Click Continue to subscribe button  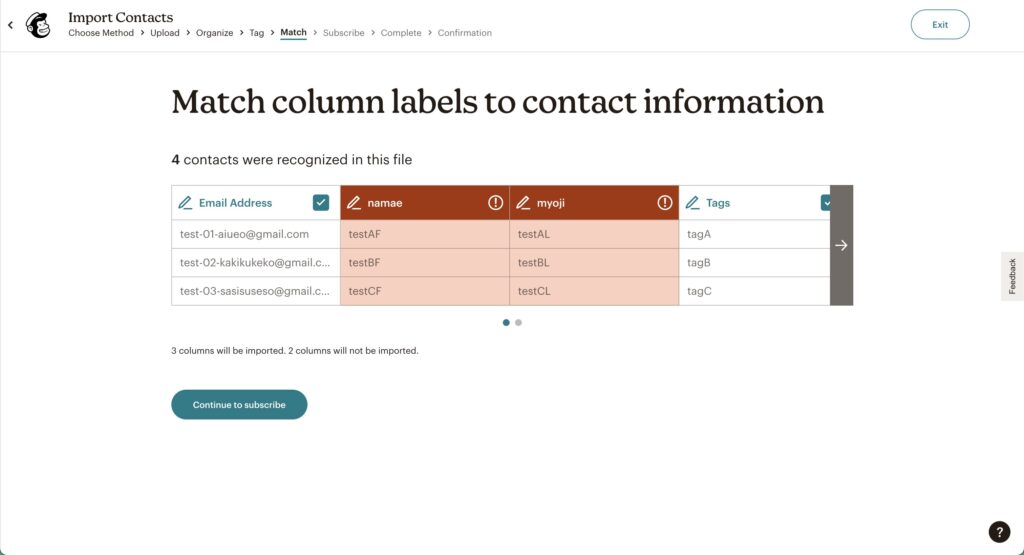click(239, 405)
